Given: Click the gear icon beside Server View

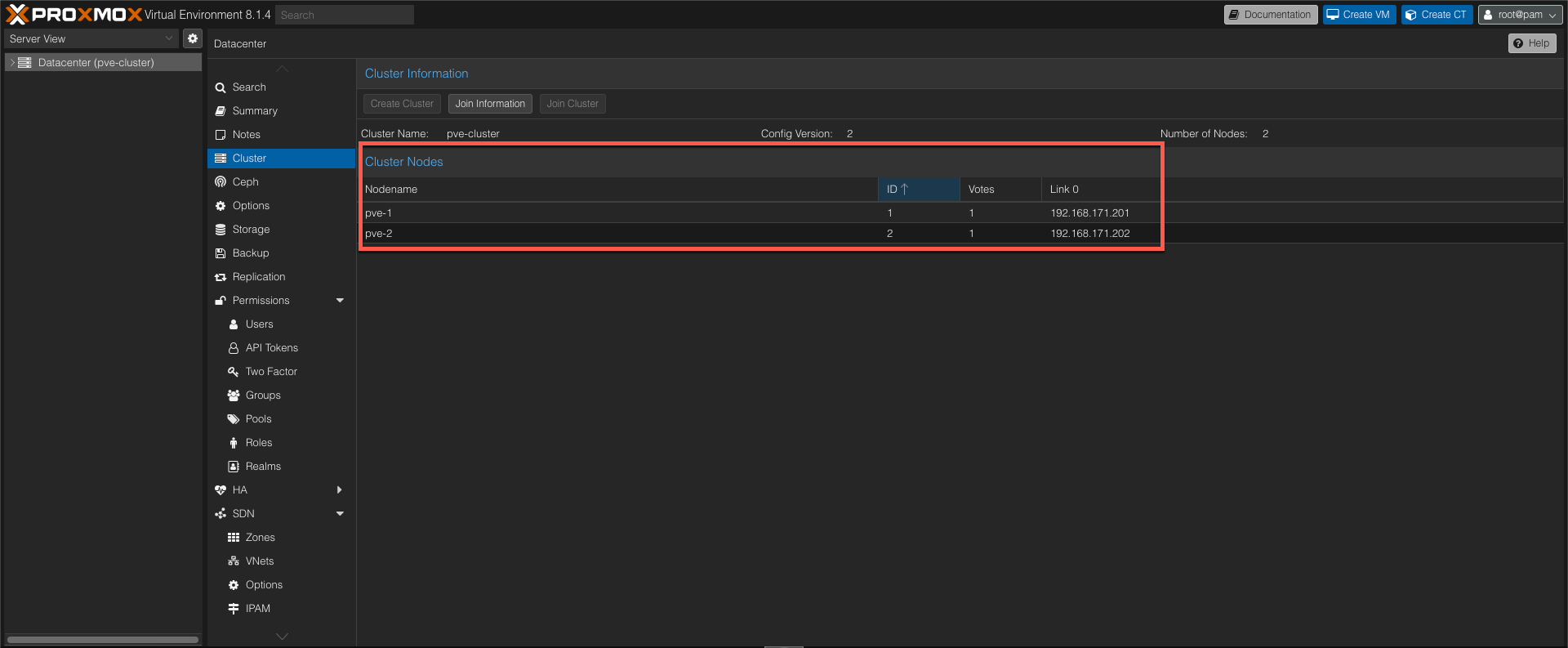Looking at the screenshot, I should click(x=192, y=38).
